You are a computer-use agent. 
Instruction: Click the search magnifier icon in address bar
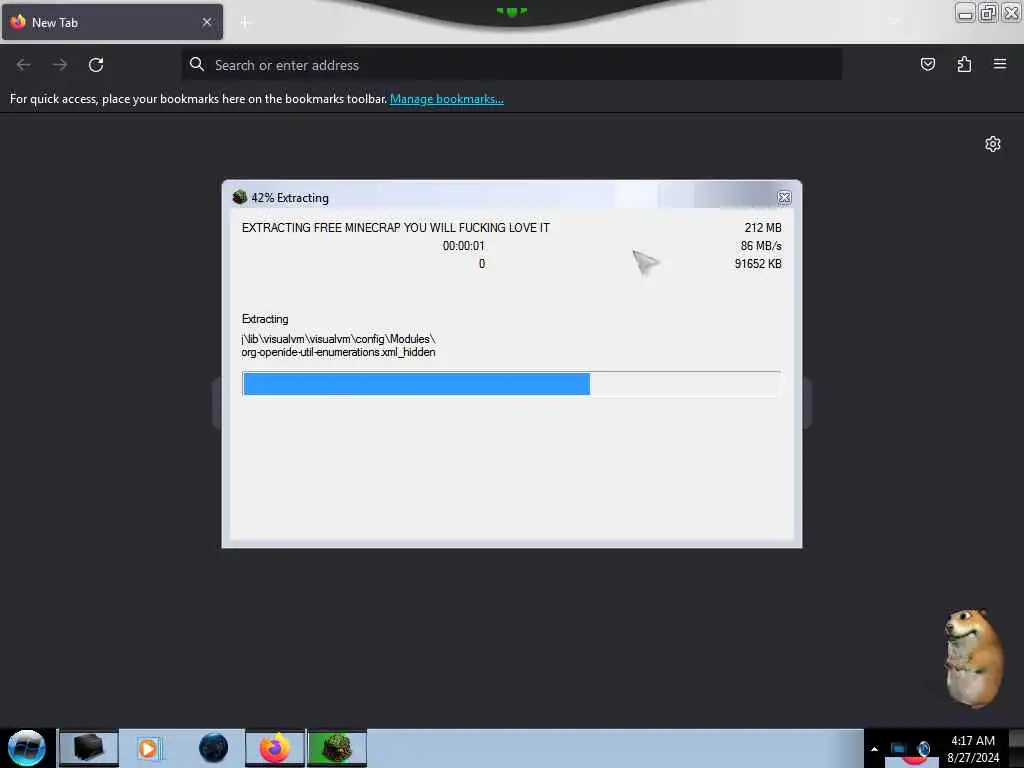(x=197, y=64)
